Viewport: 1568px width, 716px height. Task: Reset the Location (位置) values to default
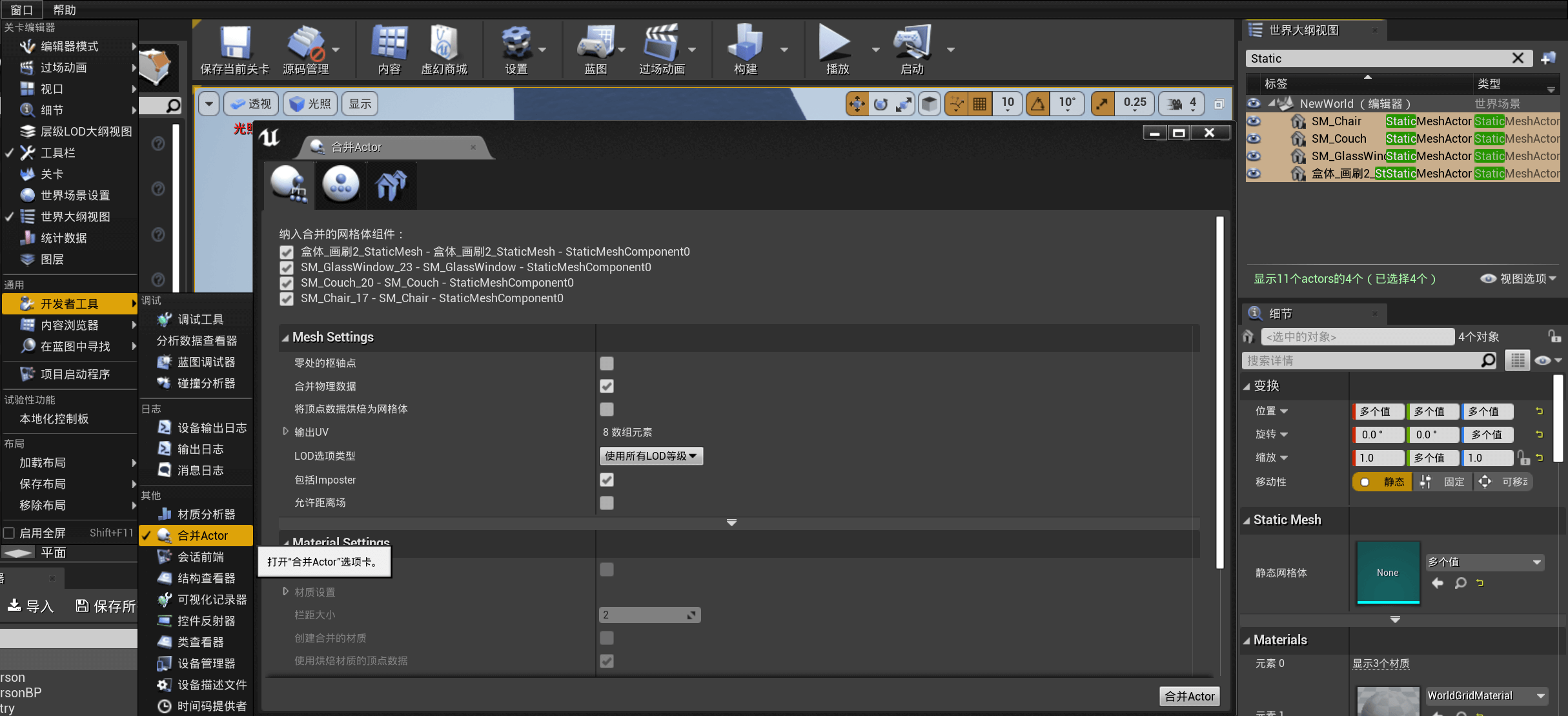pyautogui.click(x=1540, y=411)
